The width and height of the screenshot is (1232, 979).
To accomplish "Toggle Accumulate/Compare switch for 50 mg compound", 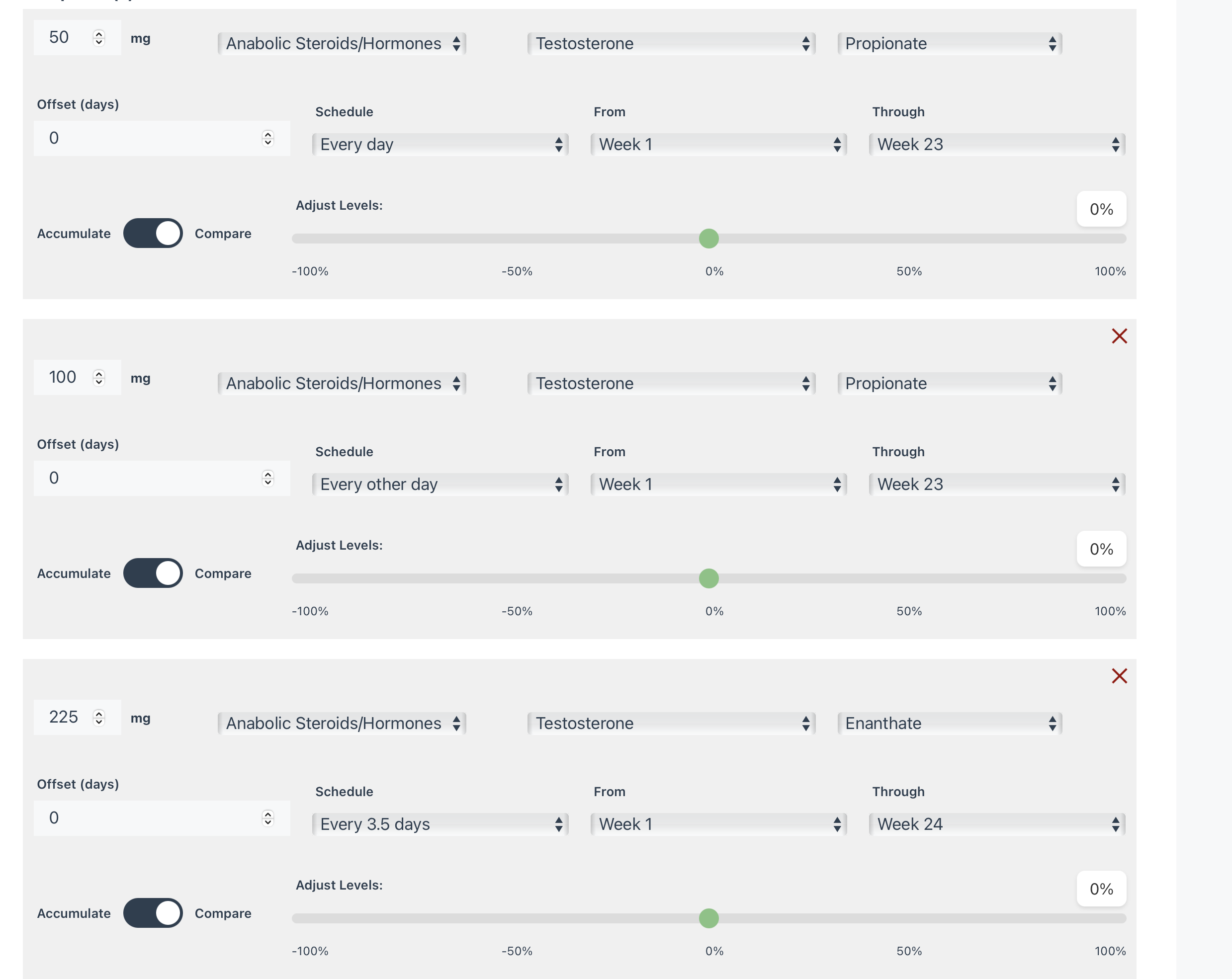I will (x=153, y=233).
